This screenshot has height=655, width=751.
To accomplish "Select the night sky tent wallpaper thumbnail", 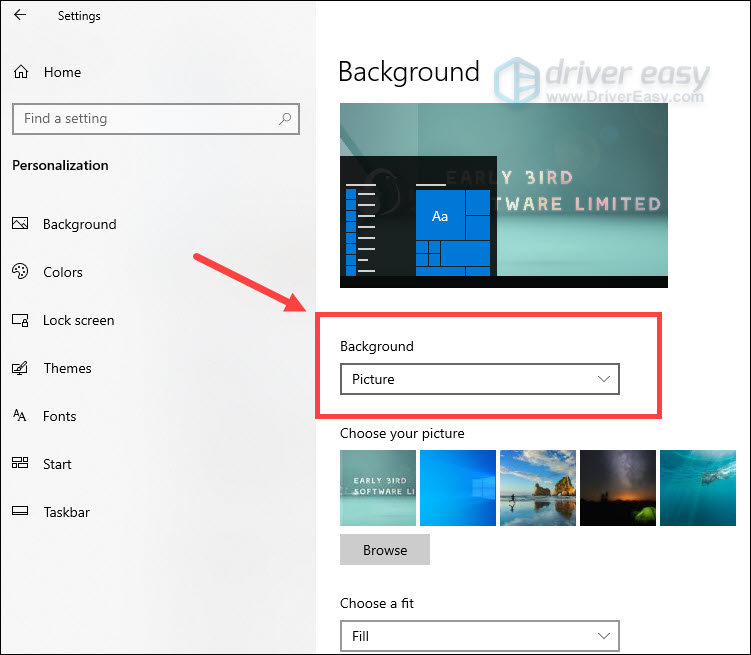I will tap(618, 488).
